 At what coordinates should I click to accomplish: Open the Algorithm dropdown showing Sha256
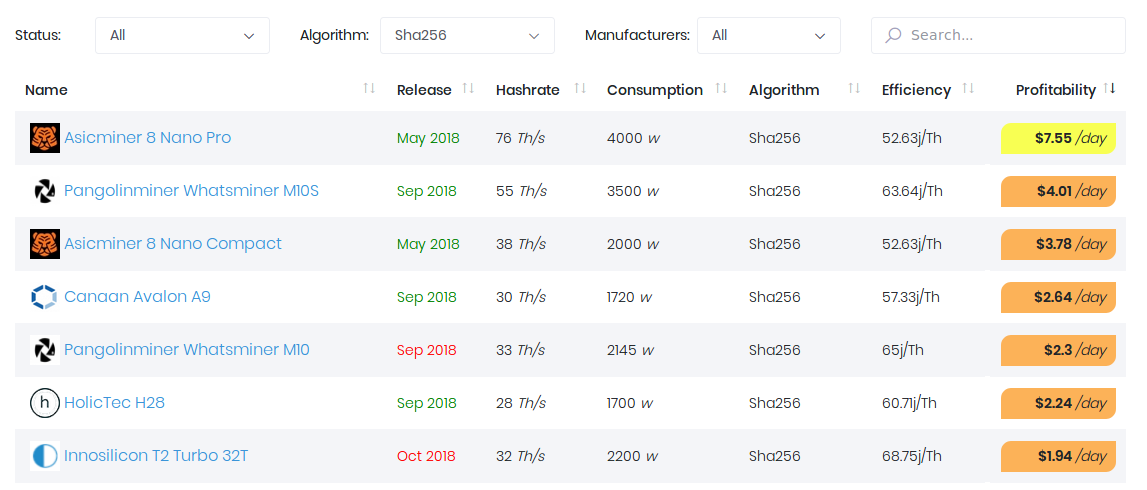467,35
